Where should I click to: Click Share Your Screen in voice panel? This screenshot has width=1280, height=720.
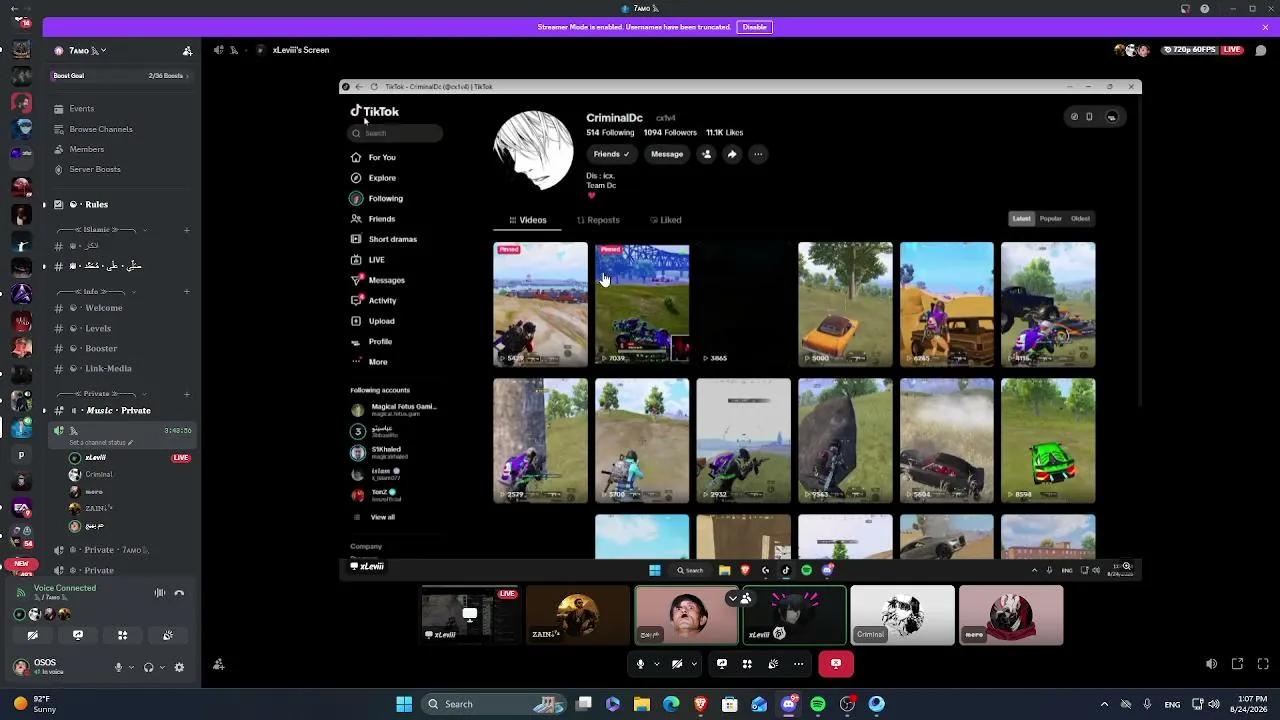(78, 635)
